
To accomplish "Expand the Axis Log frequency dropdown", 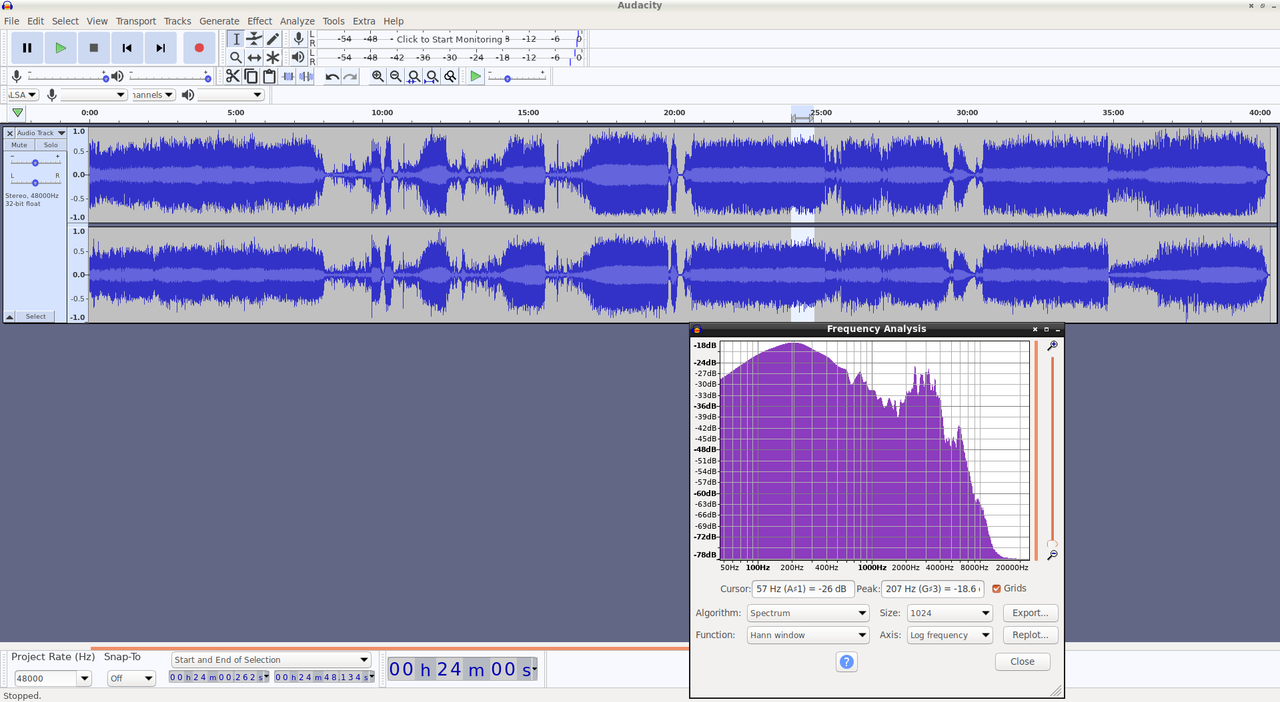I will [949, 635].
